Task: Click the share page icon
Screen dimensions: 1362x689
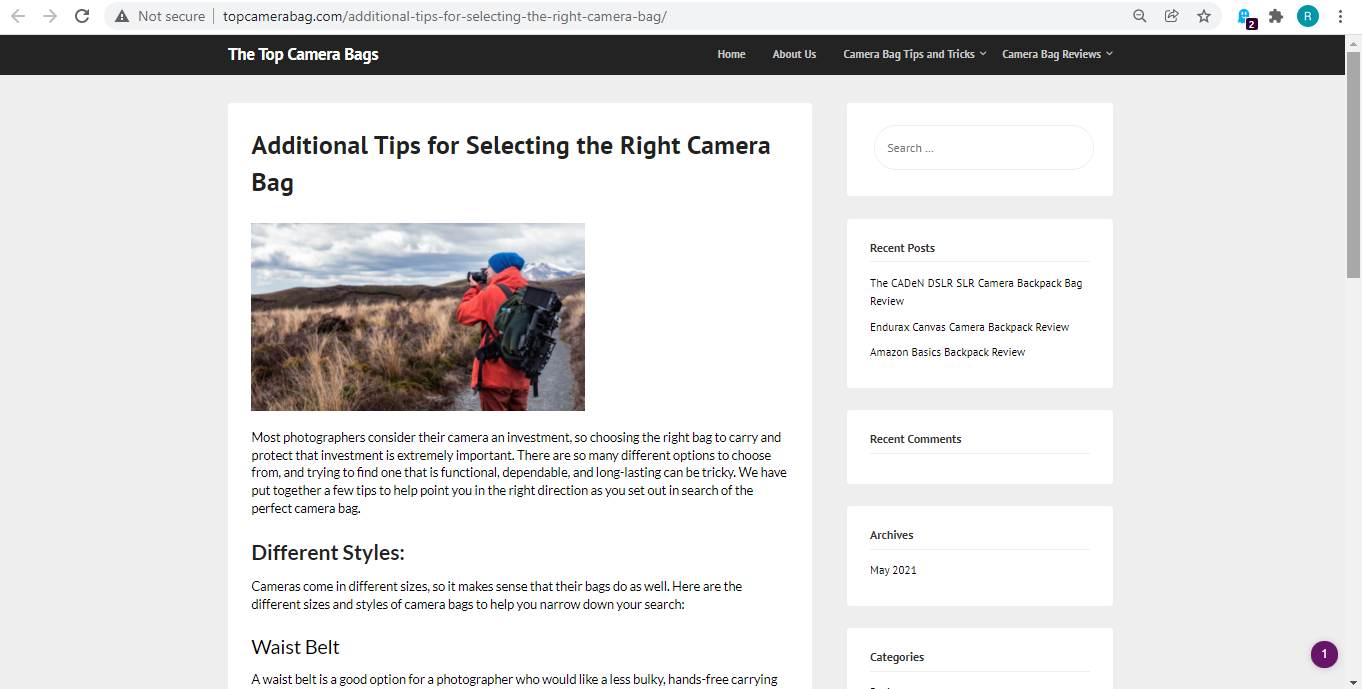Action: 1172,16
